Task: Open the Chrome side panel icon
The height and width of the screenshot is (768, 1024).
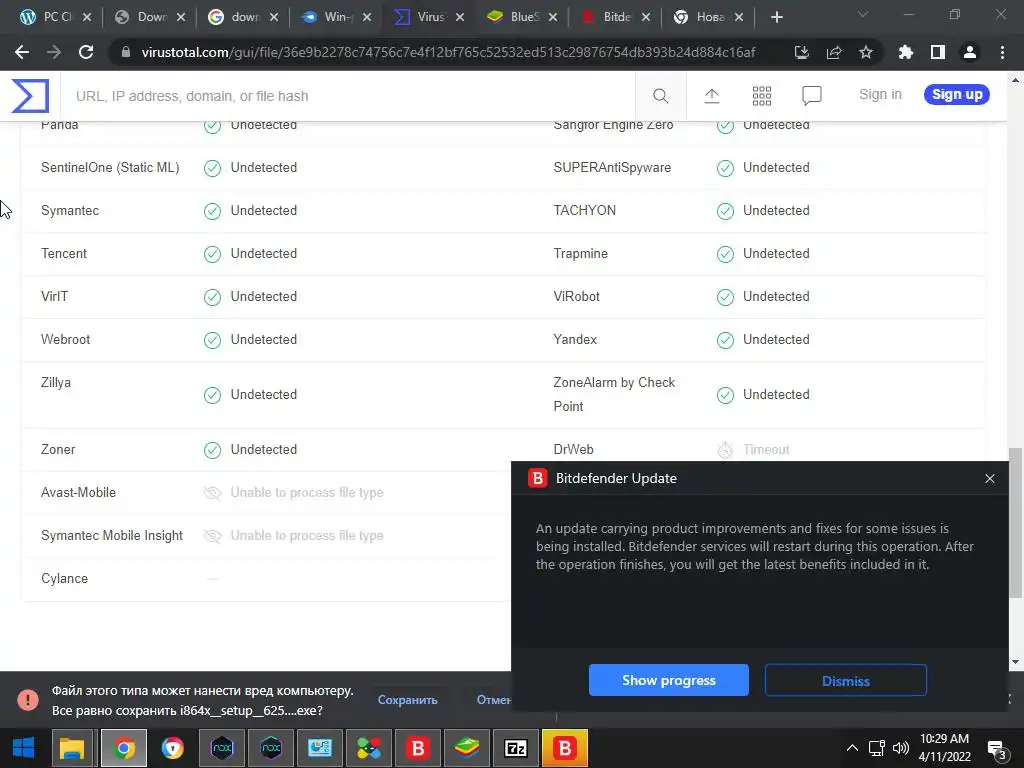Action: point(937,52)
